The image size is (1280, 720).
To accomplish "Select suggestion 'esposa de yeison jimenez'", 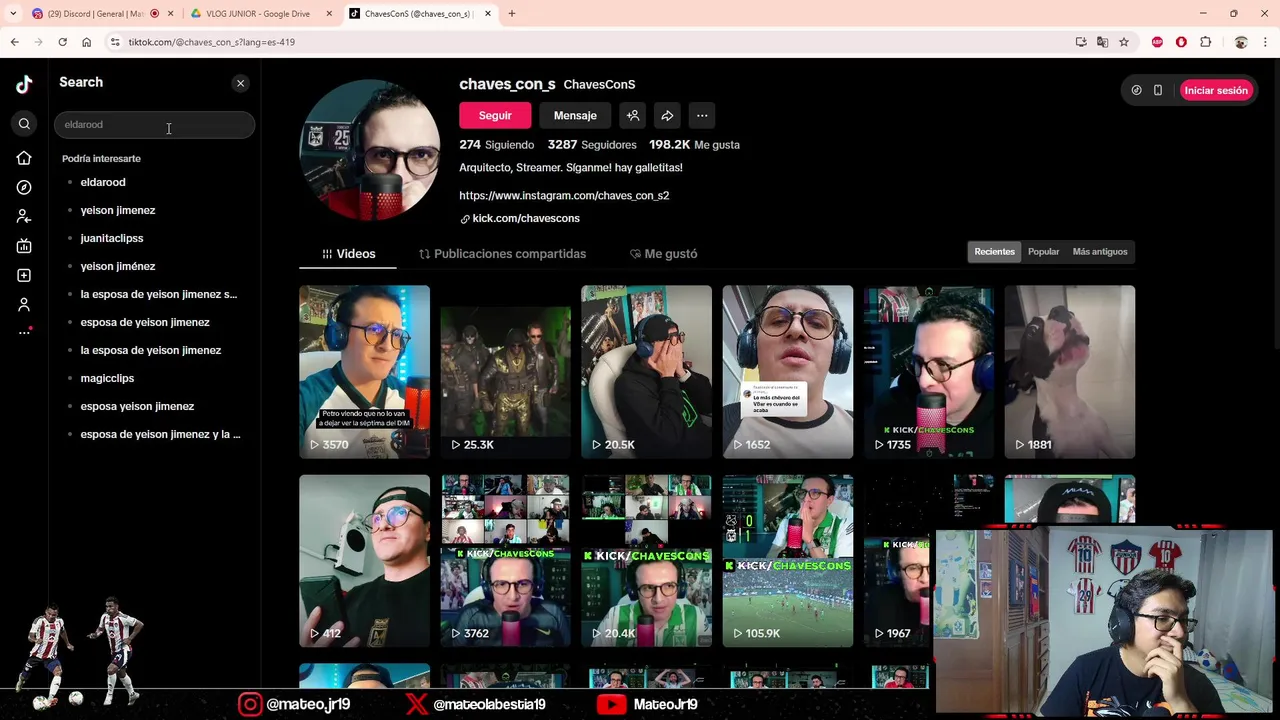I will point(145,322).
